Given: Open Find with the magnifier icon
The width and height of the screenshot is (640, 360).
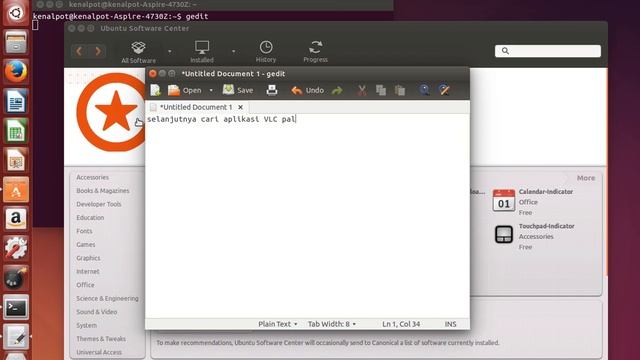Looking at the screenshot, I should point(424,90).
